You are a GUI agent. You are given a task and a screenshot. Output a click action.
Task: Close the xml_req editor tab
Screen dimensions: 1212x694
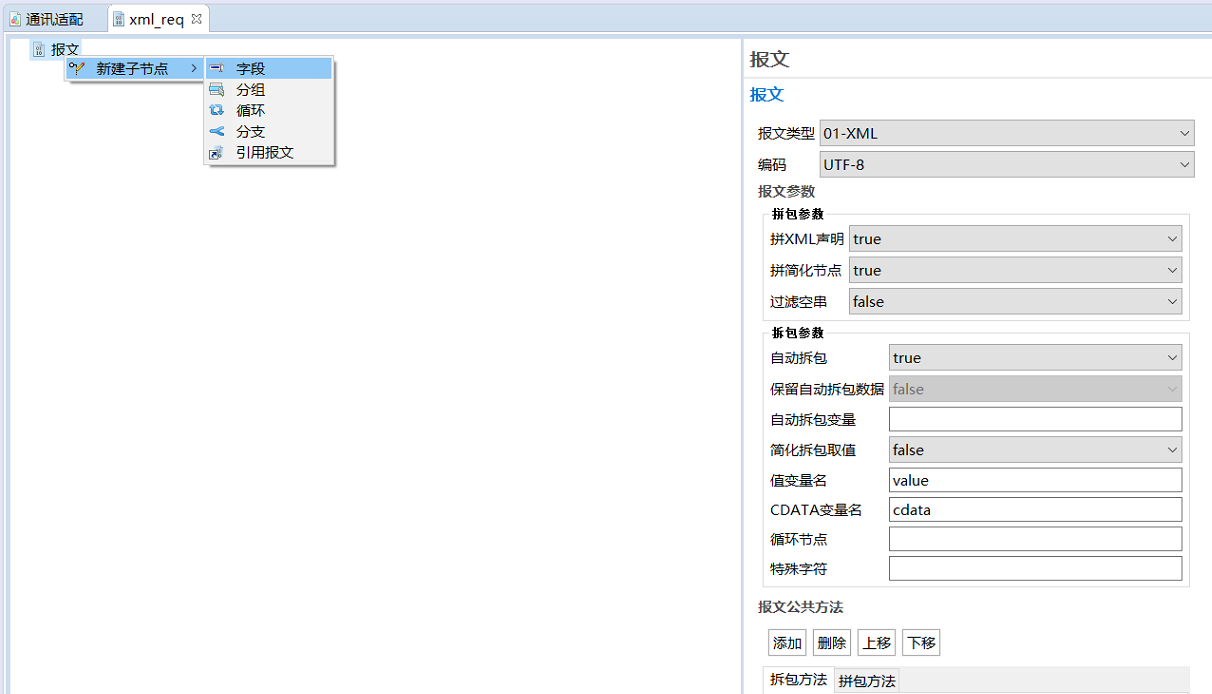click(x=197, y=19)
